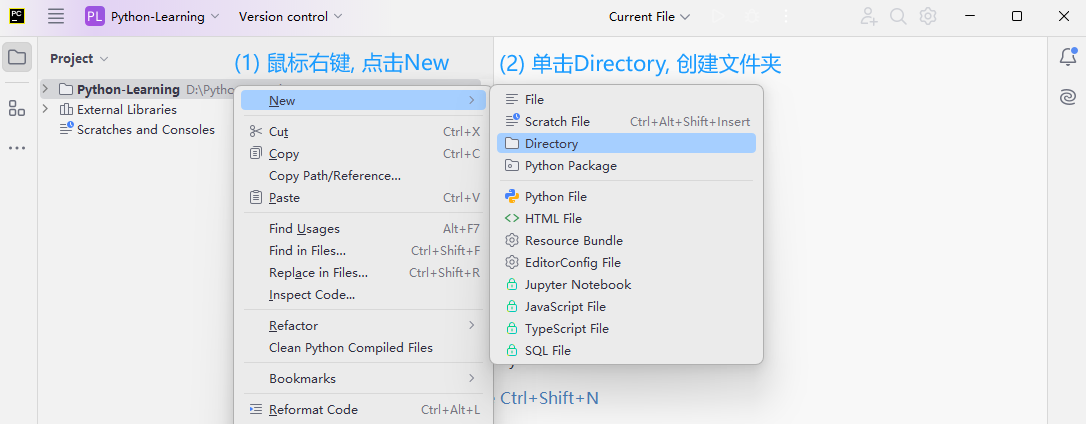Open the Version control dropdown
This screenshot has width=1086, height=424.
290,17
